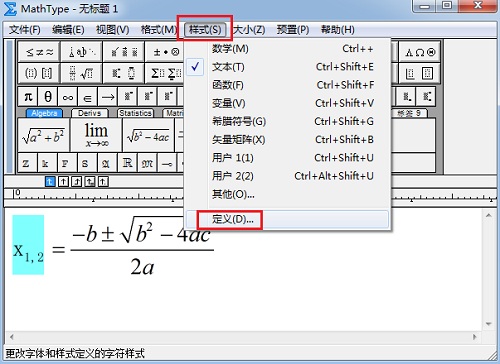Insert the outlined Z symbol
Viewport: 500px width, 364px height.
(27, 163)
